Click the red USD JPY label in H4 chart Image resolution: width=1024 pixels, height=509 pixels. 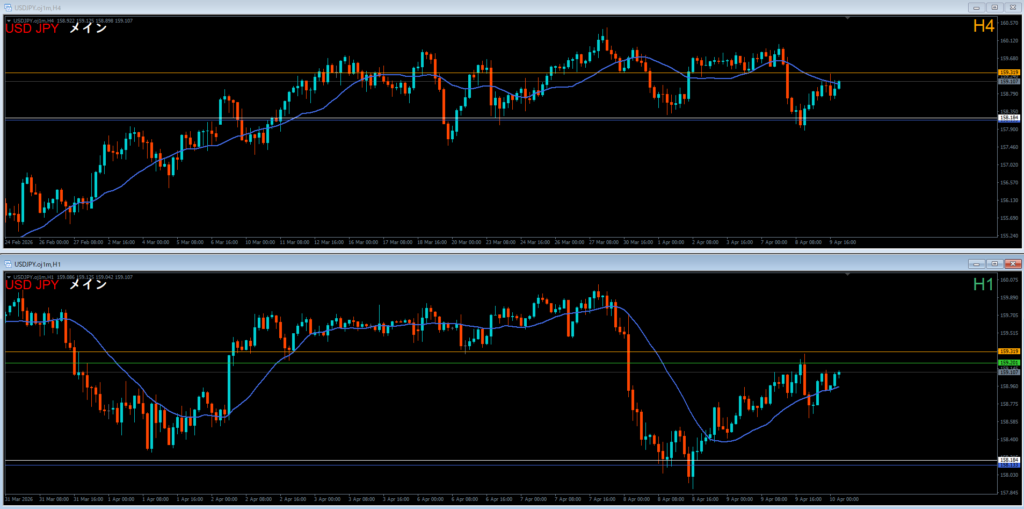[32, 28]
